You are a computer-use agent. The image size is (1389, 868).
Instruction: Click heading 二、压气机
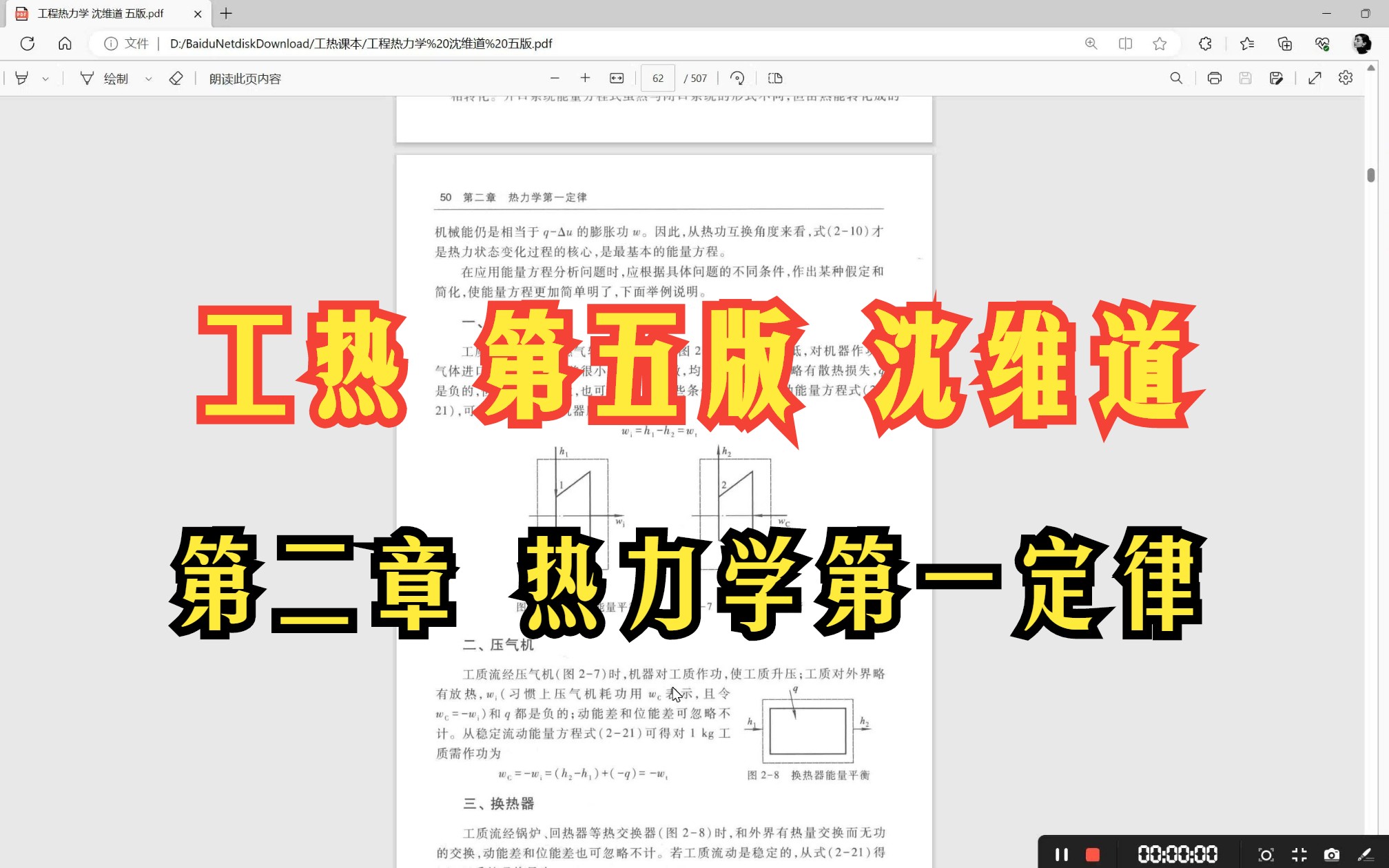point(498,645)
